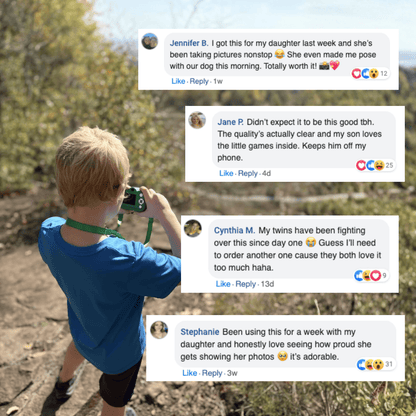Reply to Jane P.'s comment
Image resolution: width=416 pixels, height=416 pixels.
click(x=248, y=173)
